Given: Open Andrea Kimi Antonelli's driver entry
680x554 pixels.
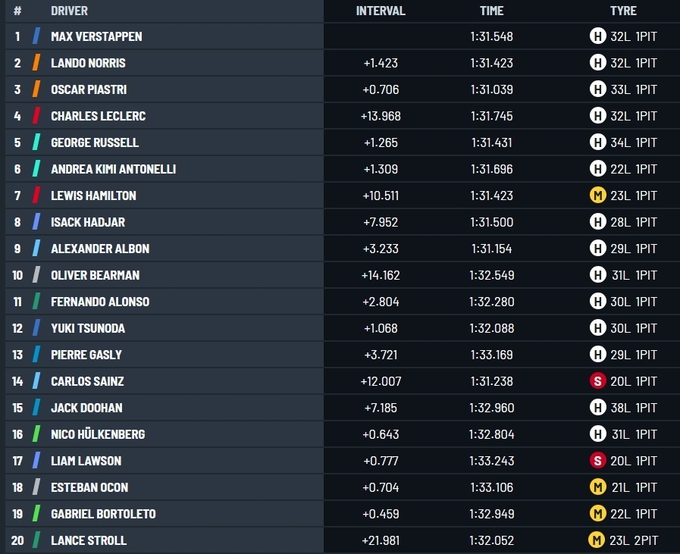Looking at the screenshot, I should tap(113, 169).
